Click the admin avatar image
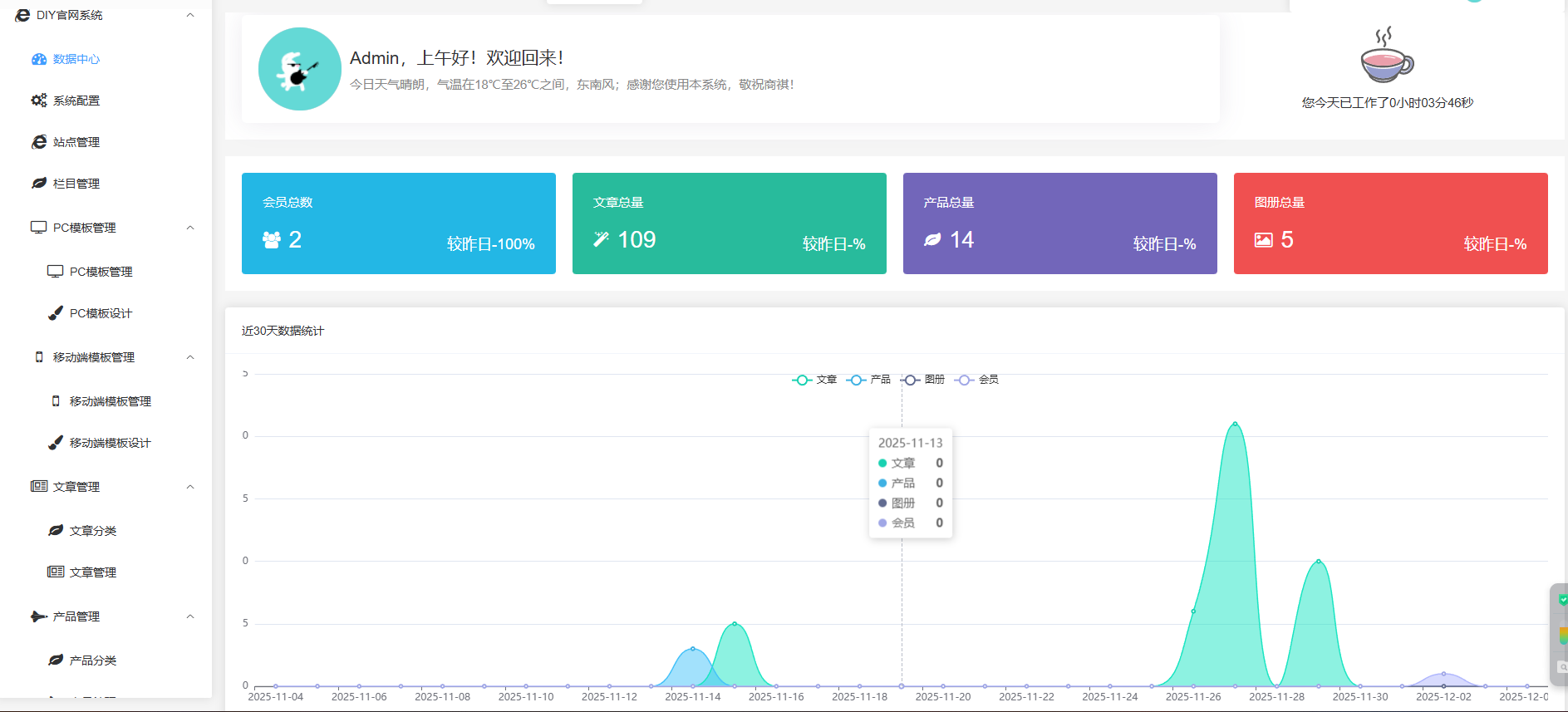This screenshot has width=1568, height=712. point(299,69)
